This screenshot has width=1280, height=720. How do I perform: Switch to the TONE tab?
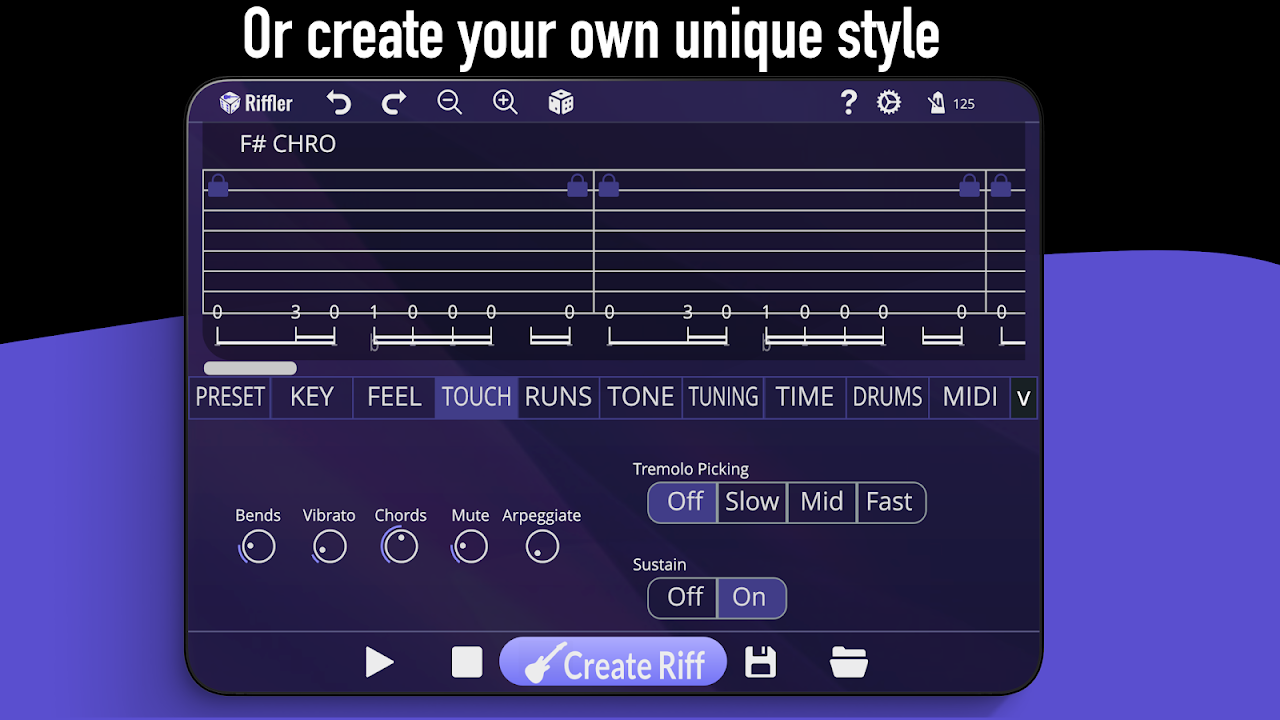coord(640,397)
